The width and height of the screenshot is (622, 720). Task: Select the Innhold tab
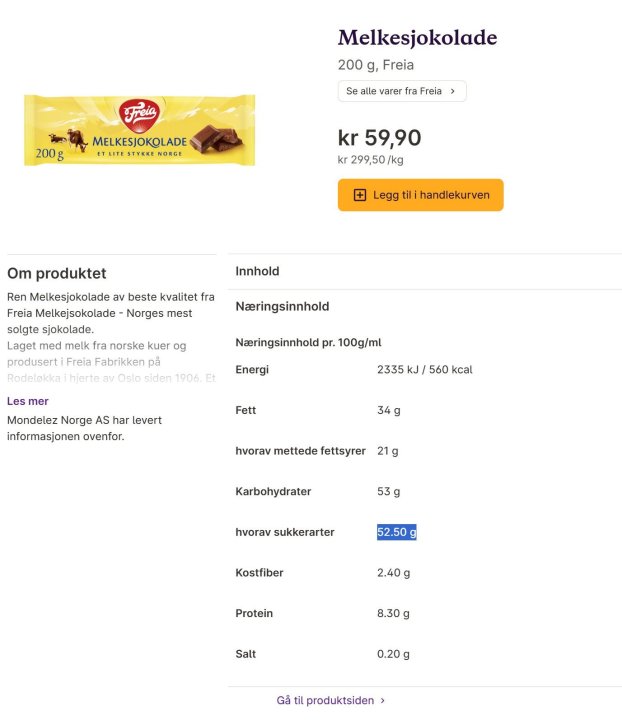click(x=257, y=271)
